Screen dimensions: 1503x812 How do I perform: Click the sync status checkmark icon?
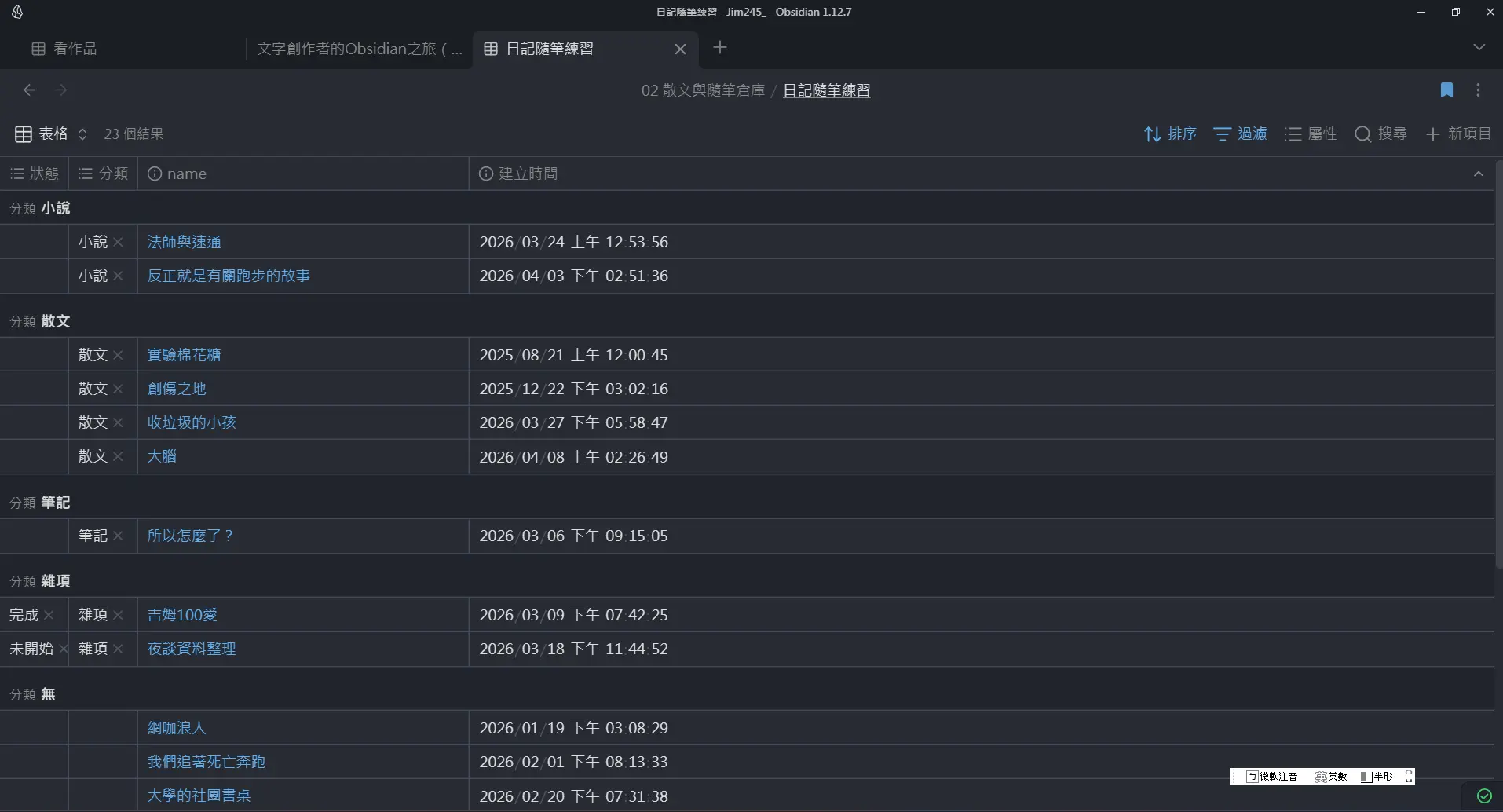point(1483,796)
